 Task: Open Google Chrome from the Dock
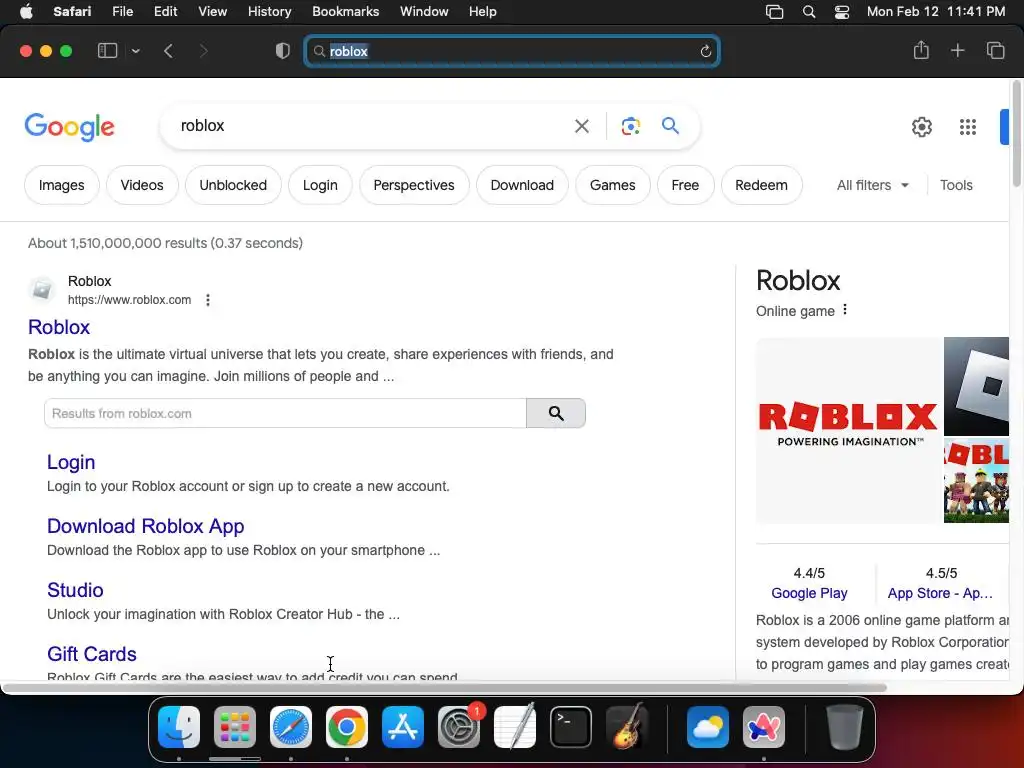[x=347, y=727]
